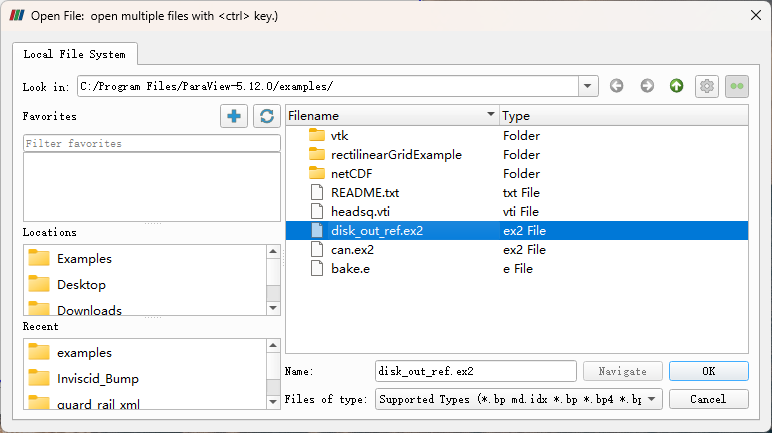Select the Local File System tab
This screenshot has width=772, height=433.
coord(76,54)
